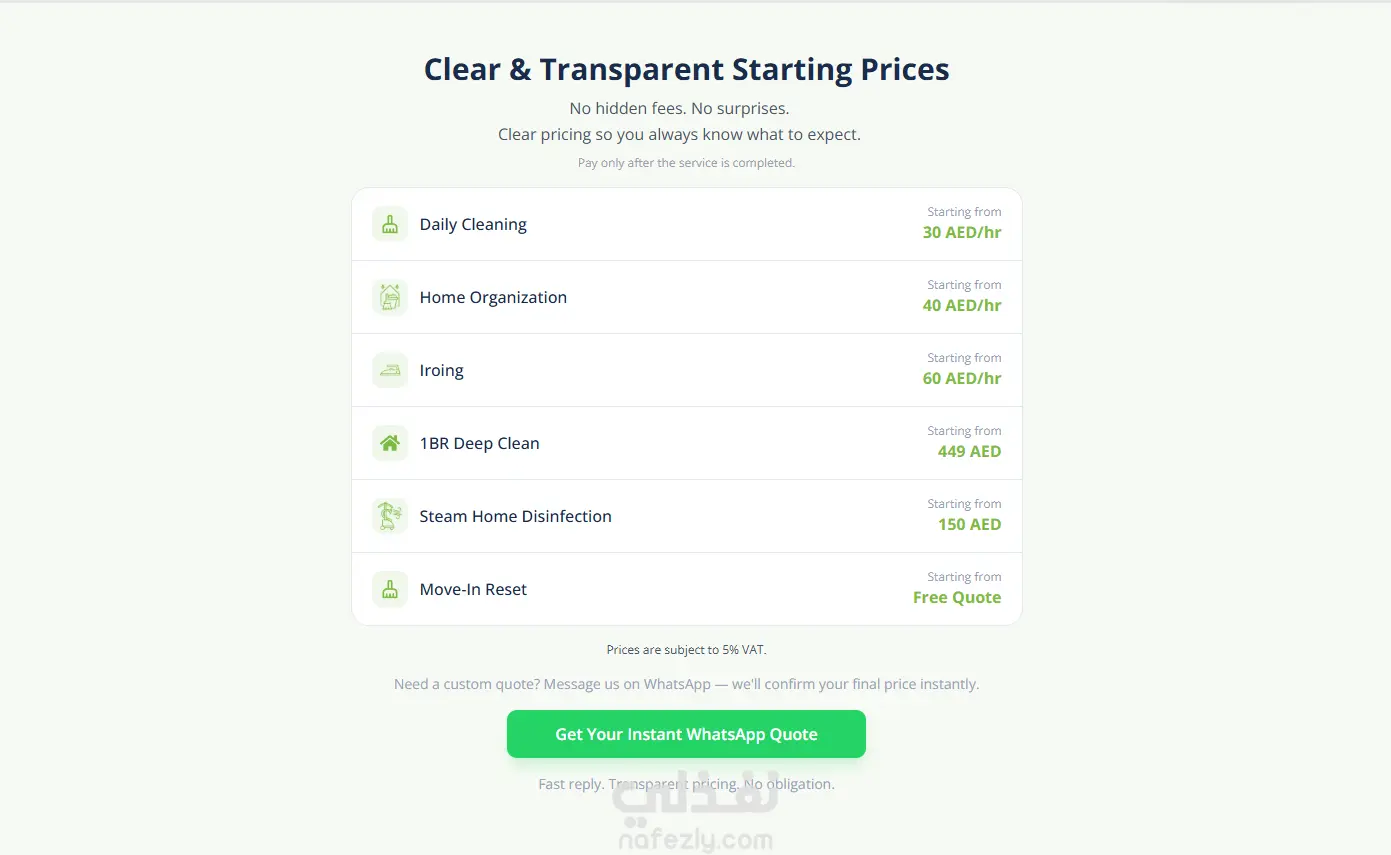
Task: Click the Home Organization house icon
Action: 390,297
